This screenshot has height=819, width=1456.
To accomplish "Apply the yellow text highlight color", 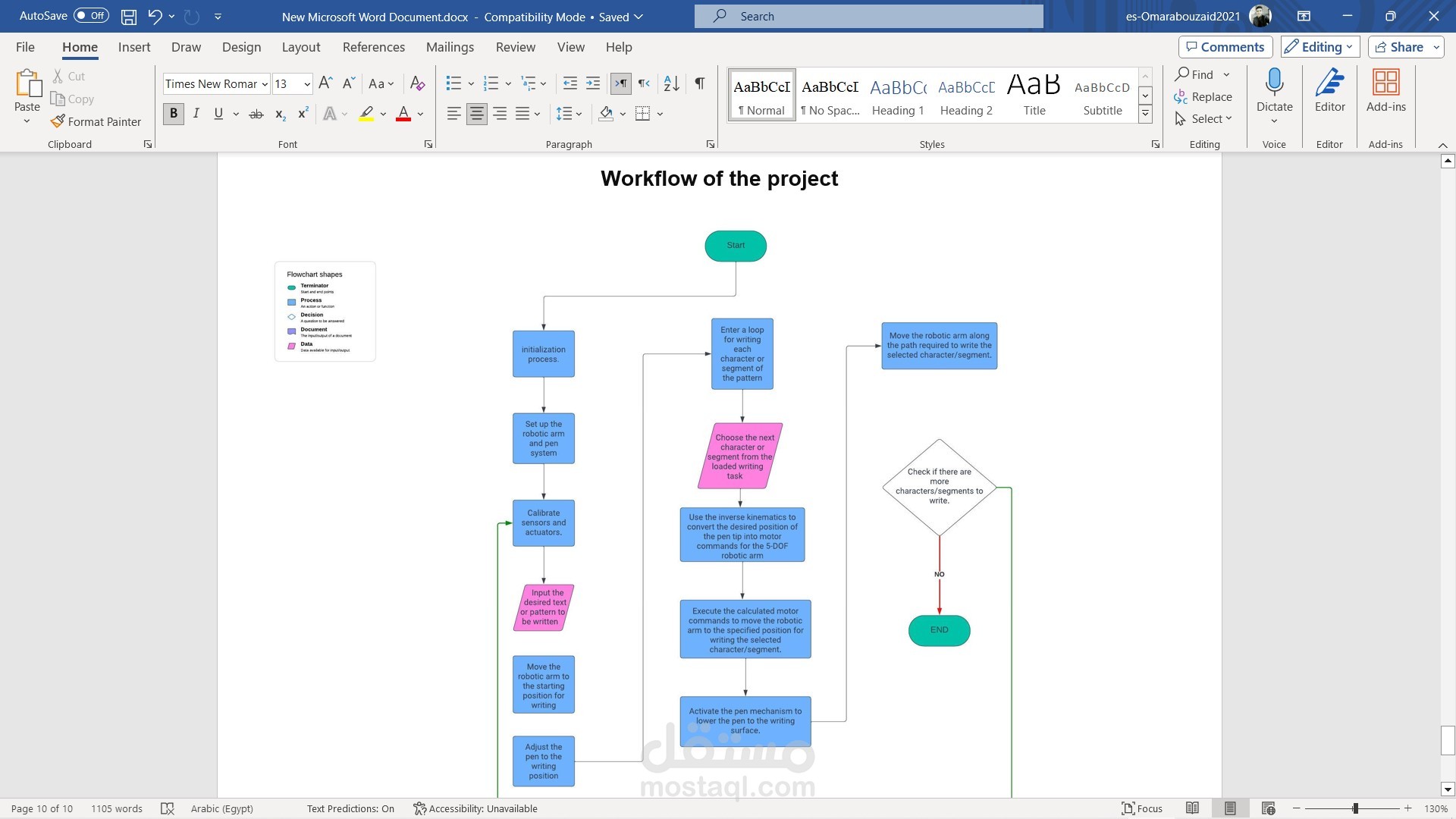I will [x=366, y=114].
